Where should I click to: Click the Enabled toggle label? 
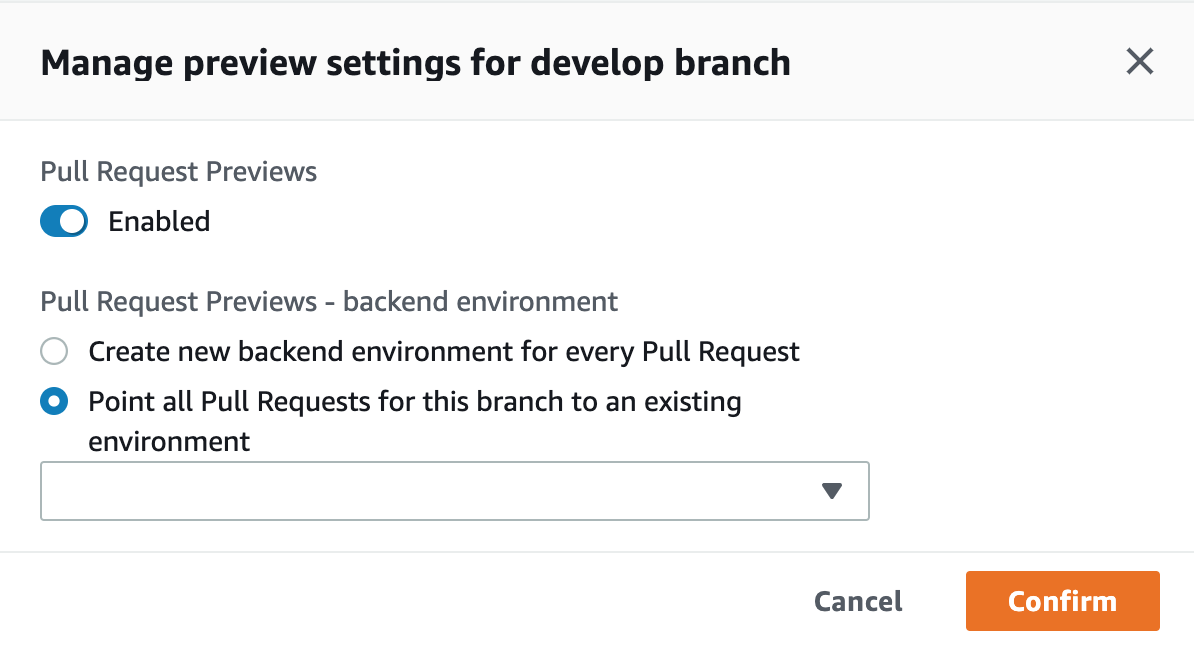[159, 221]
